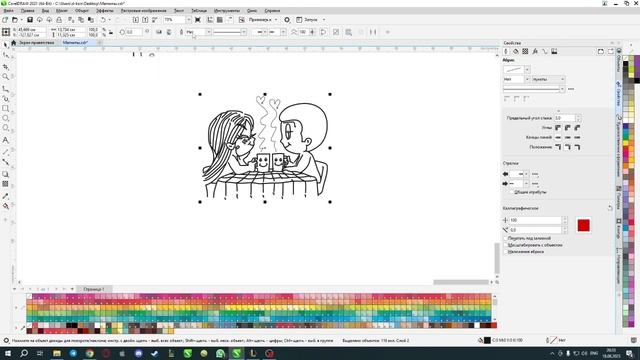Select the Crop tool in the toolbox

[6, 67]
